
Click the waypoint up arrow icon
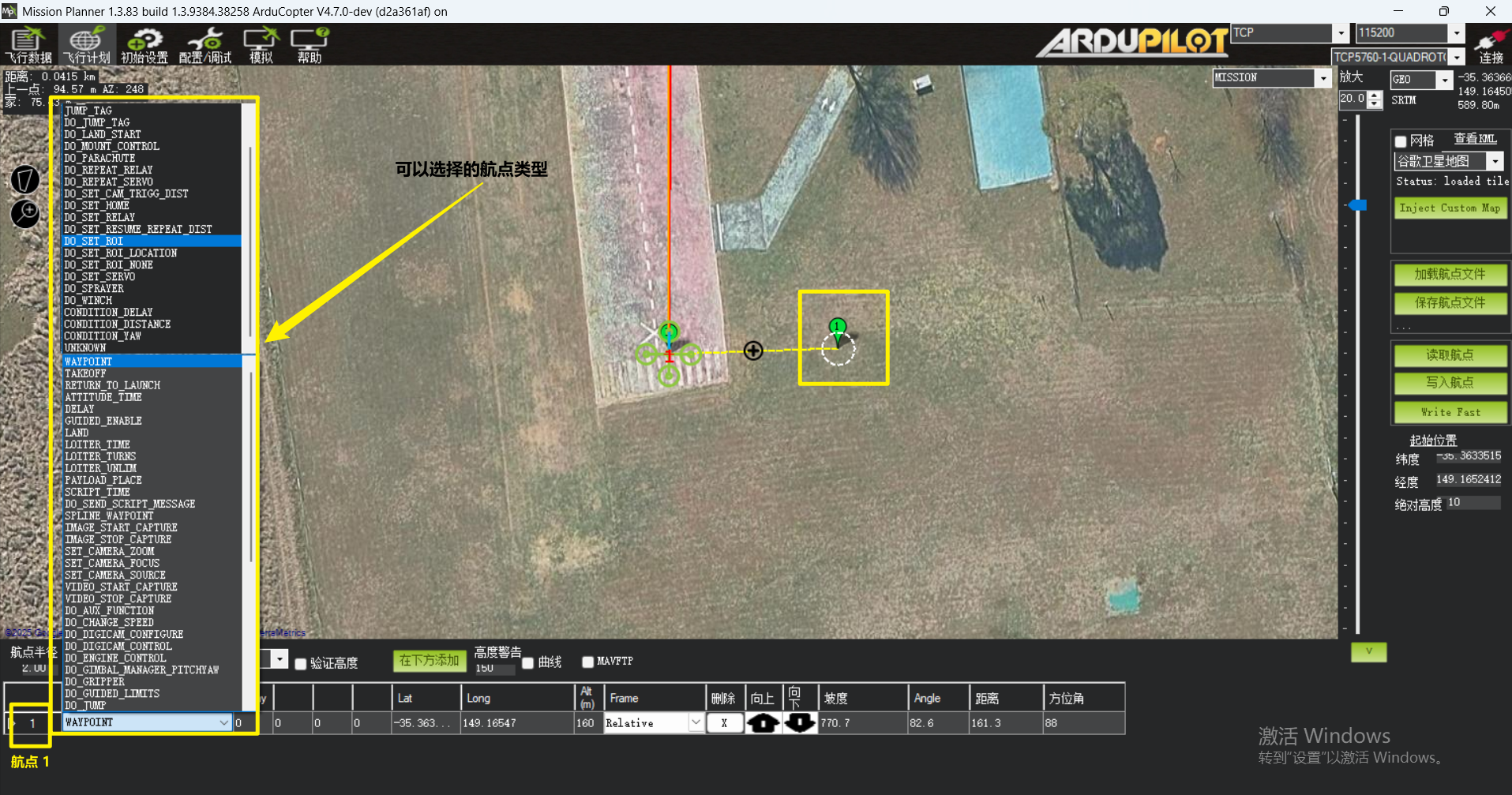[x=763, y=723]
